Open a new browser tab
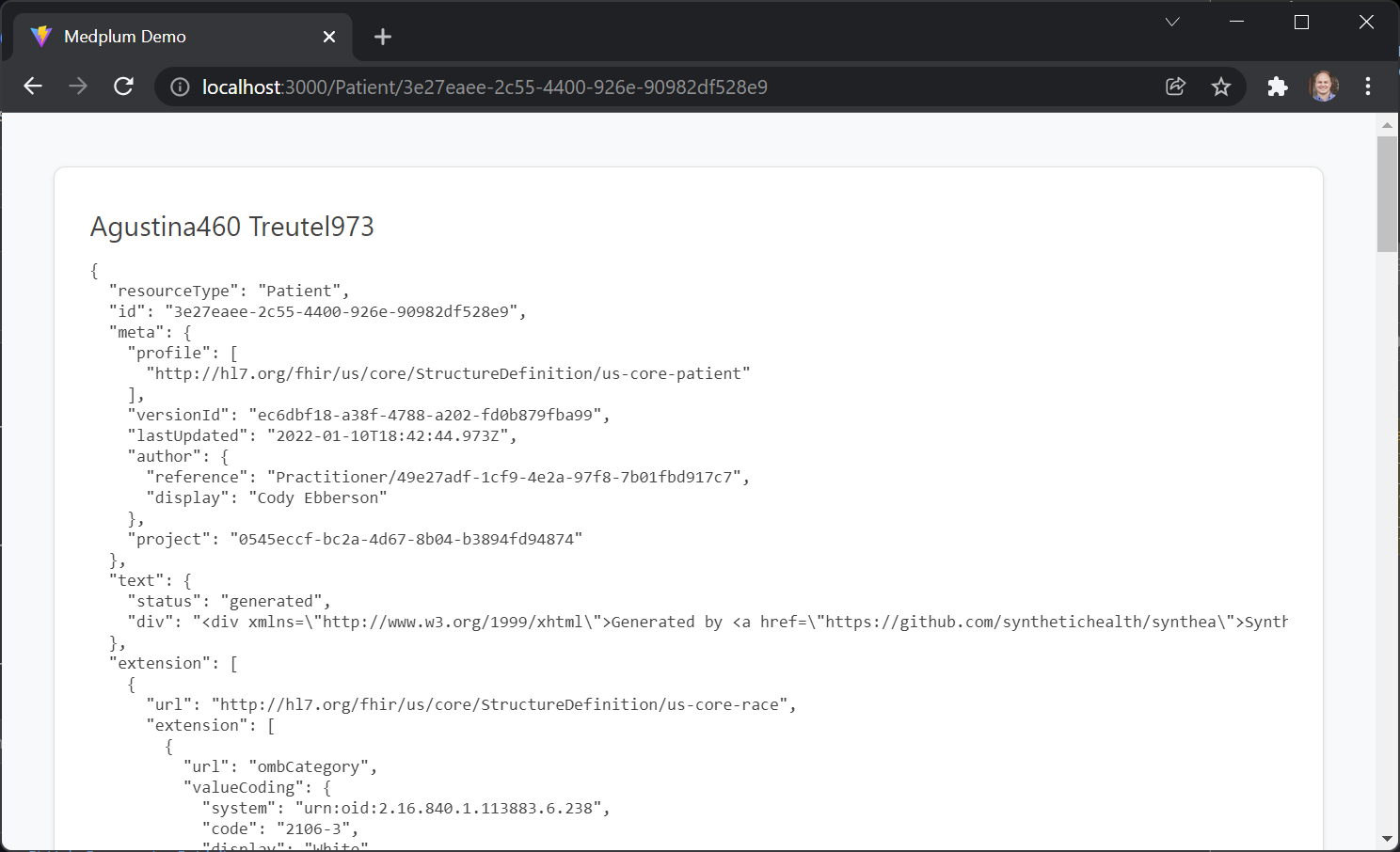Viewport: 1400px width, 852px height. click(382, 36)
